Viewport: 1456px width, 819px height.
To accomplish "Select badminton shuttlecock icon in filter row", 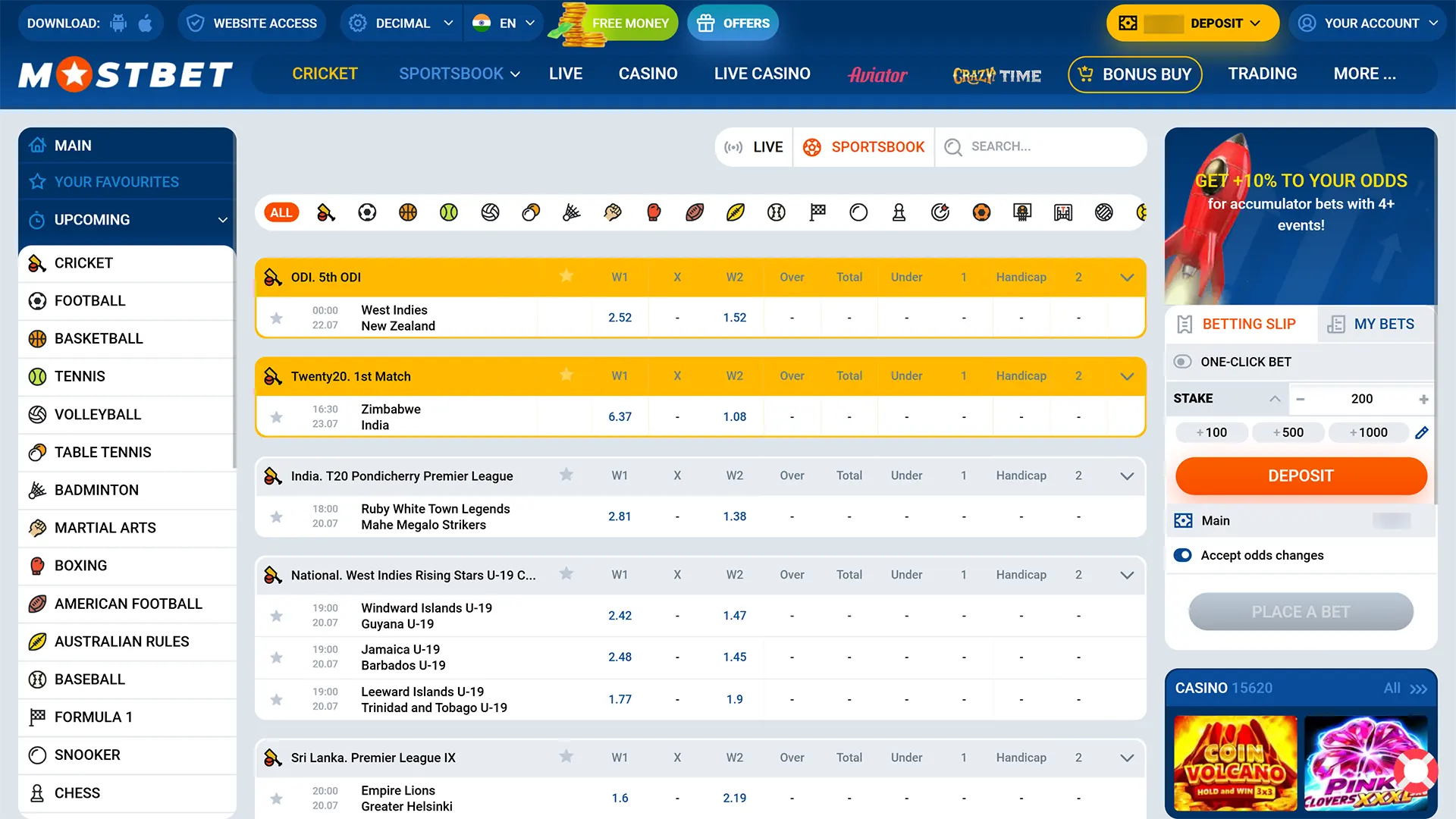I will point(572,212).
